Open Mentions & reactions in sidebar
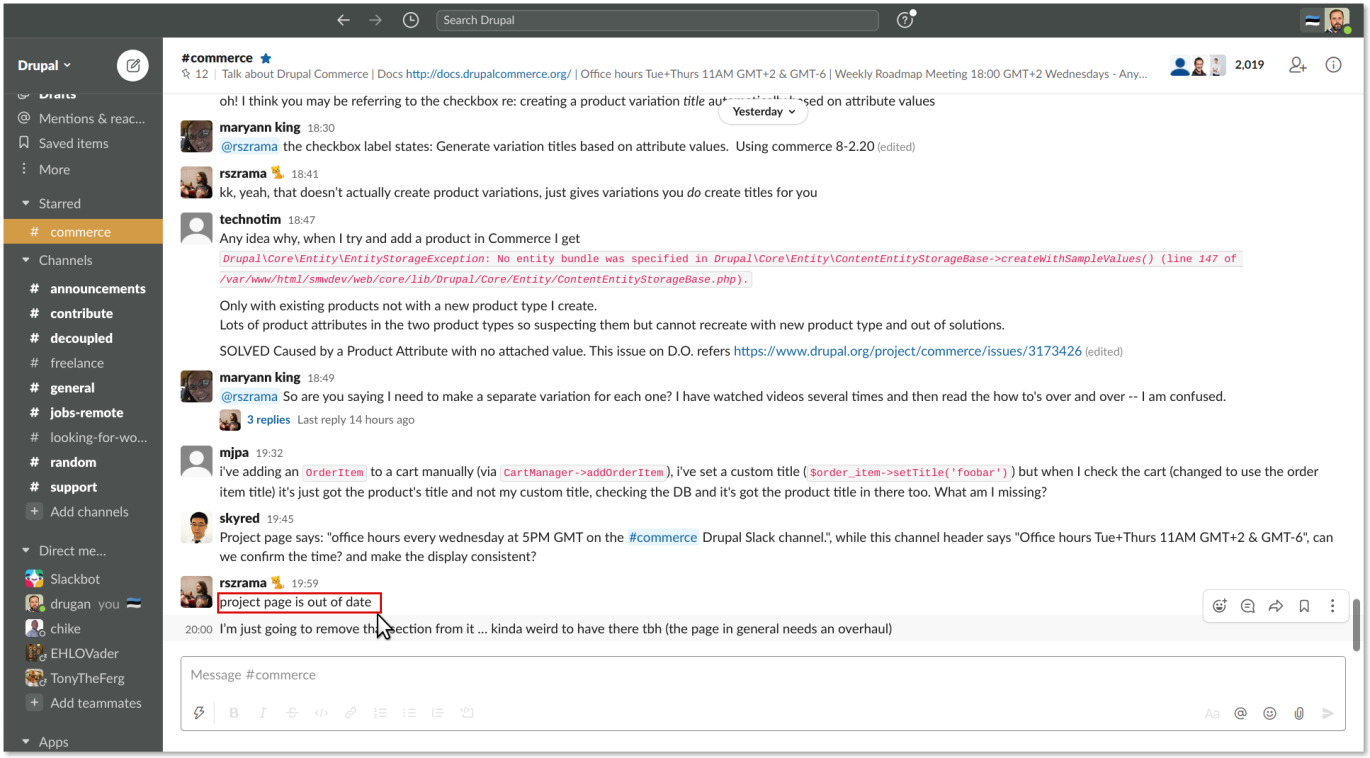This screenshot has height=758, width=1370. [82, 118]
